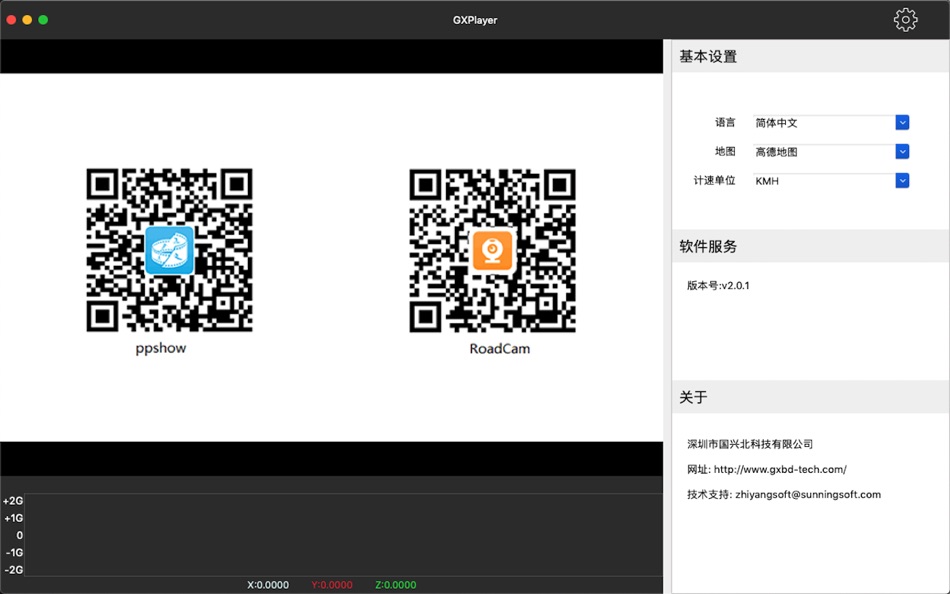
Task: Click the G-sensor graph area
Action: tap(344, 535)
